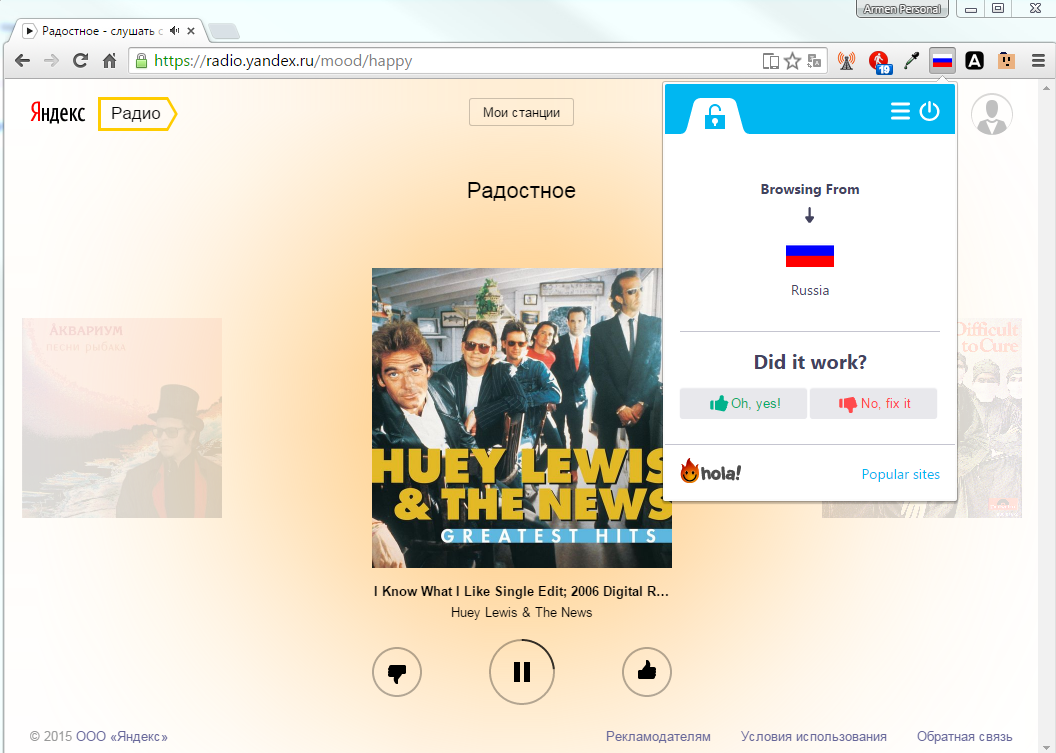This screenshot has height=753, width=1056.
Task: Bookmark this page with star icon
Action: pyautogui.click(x=793, y=61)
